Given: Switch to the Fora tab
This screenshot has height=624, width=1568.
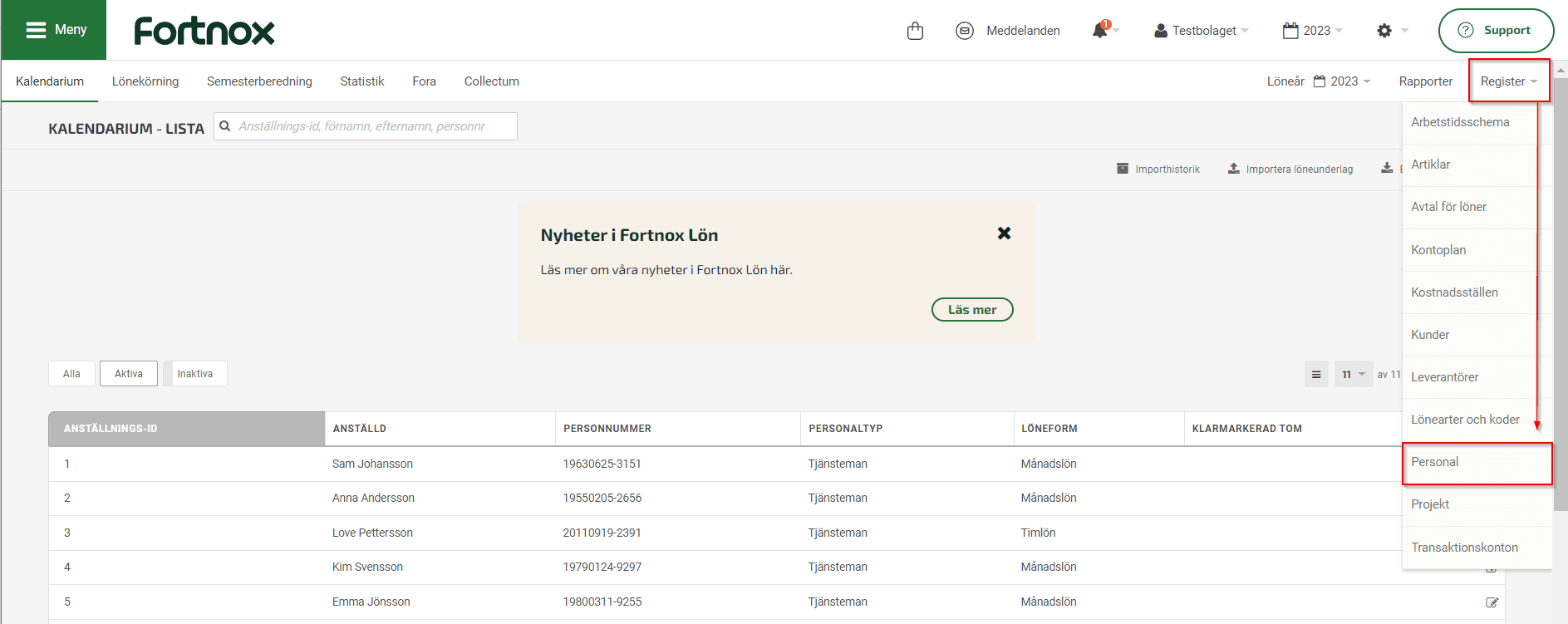Looking at the screenshot, I should tap(424, 81).
